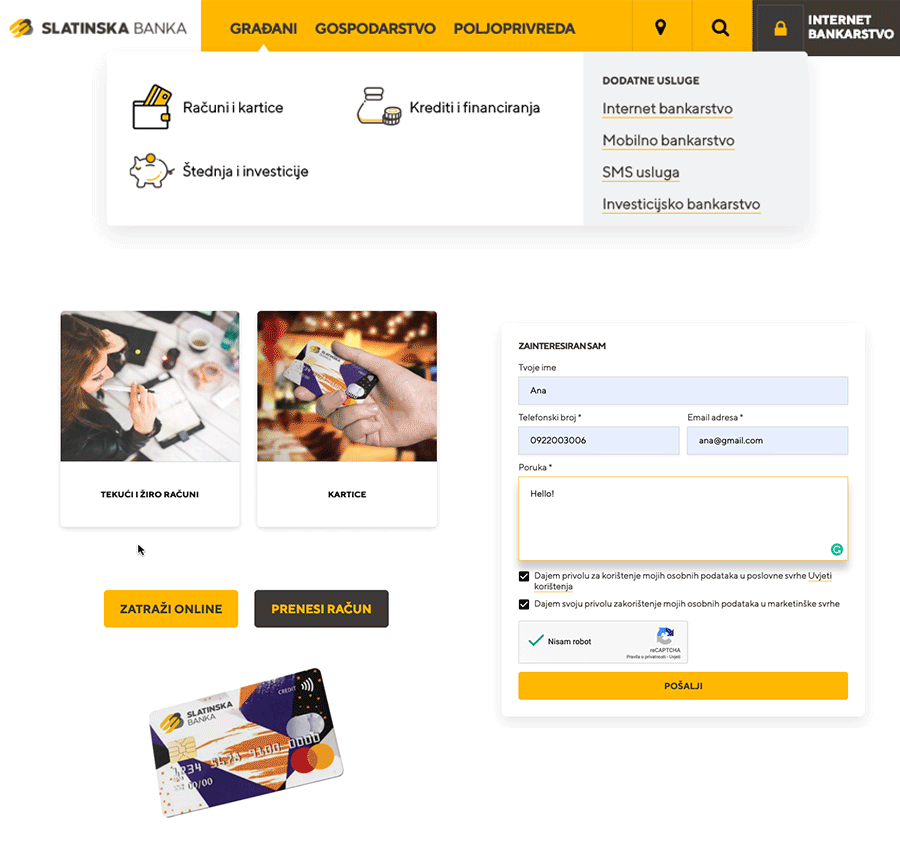Click into the Email adresa field
Screen dimensions: 900x845
coord(767,440)
